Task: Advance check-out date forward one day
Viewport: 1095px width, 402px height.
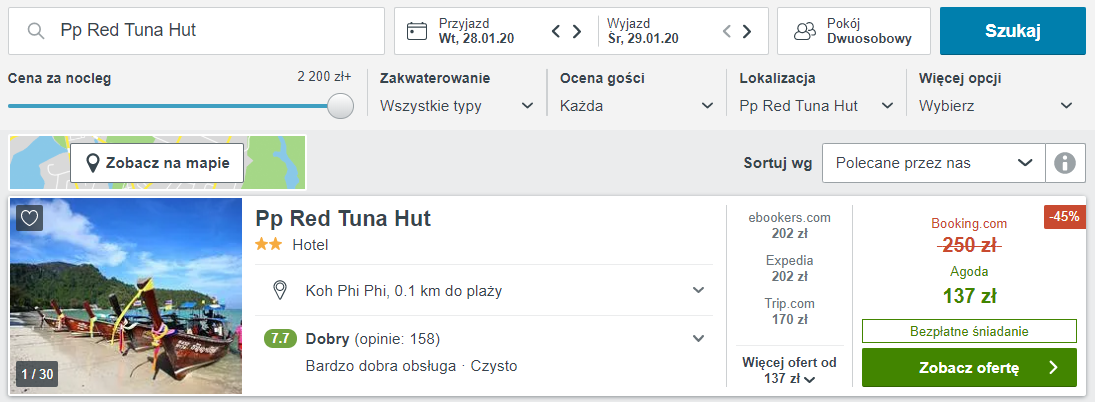Action: point(747,31)
